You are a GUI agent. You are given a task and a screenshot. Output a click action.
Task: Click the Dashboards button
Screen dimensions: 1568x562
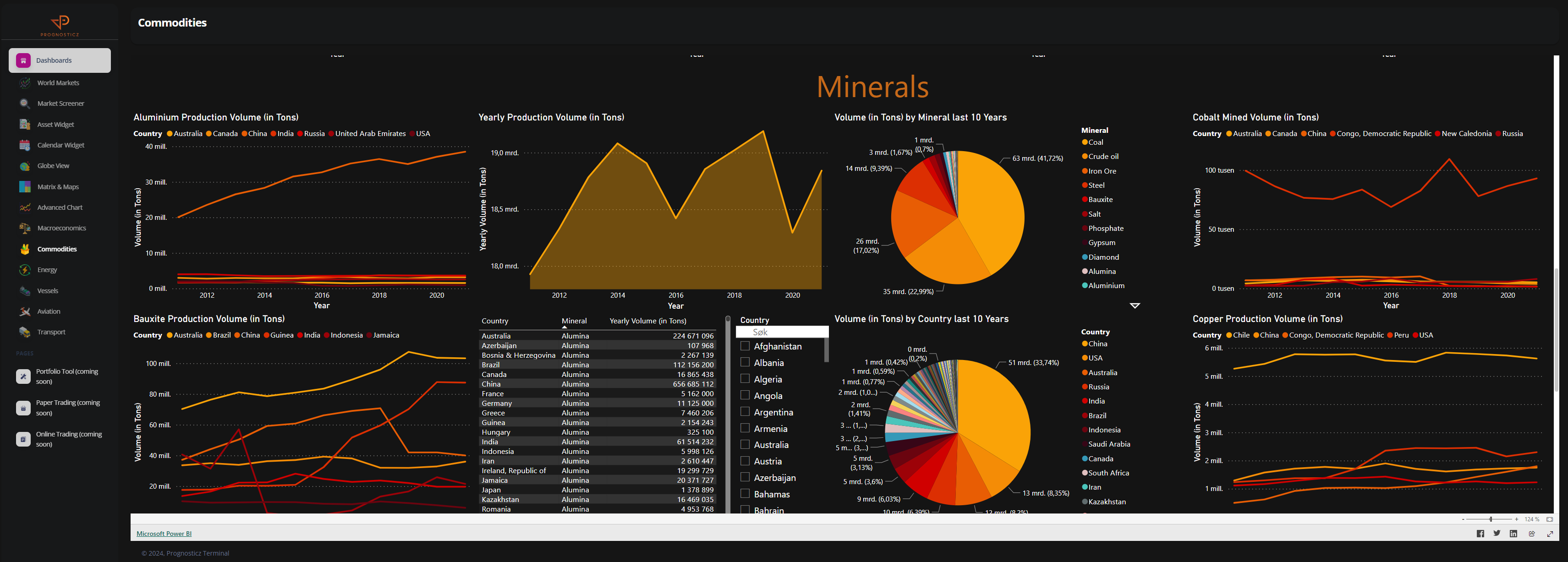coord(60,60)
